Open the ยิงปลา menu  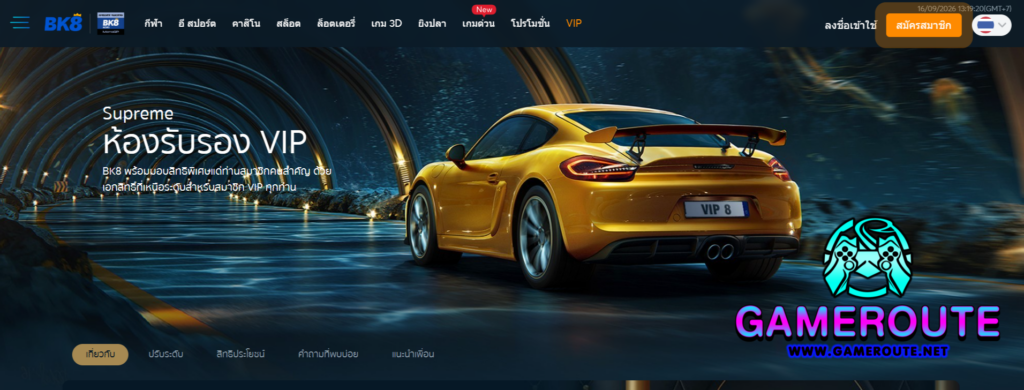432,24
